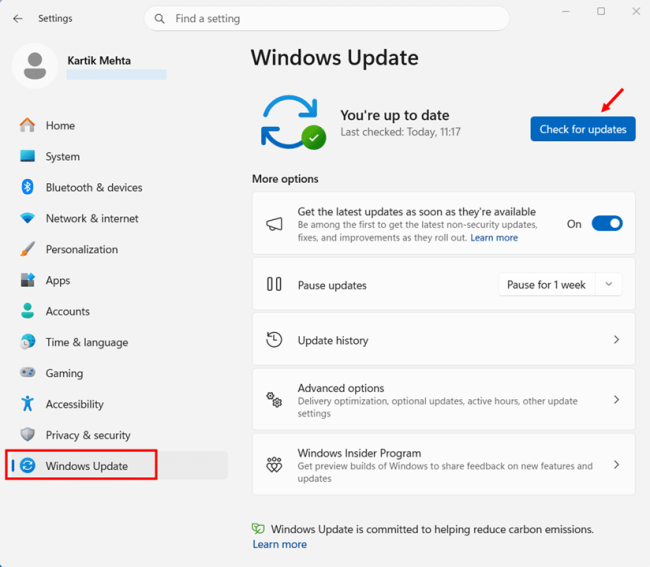Open Pause for 1 week dropdown arrow
The image size is (650, 567).
(609, 284)
